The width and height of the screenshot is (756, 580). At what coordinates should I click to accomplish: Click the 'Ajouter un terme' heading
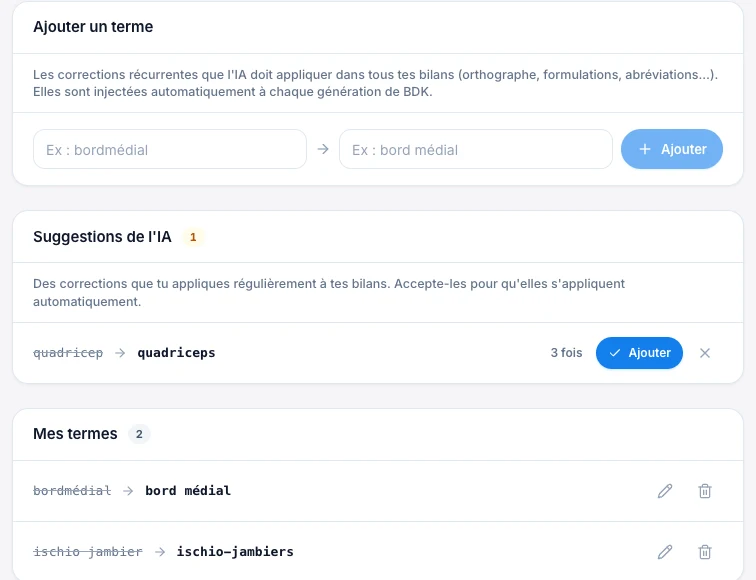(93, 27)
